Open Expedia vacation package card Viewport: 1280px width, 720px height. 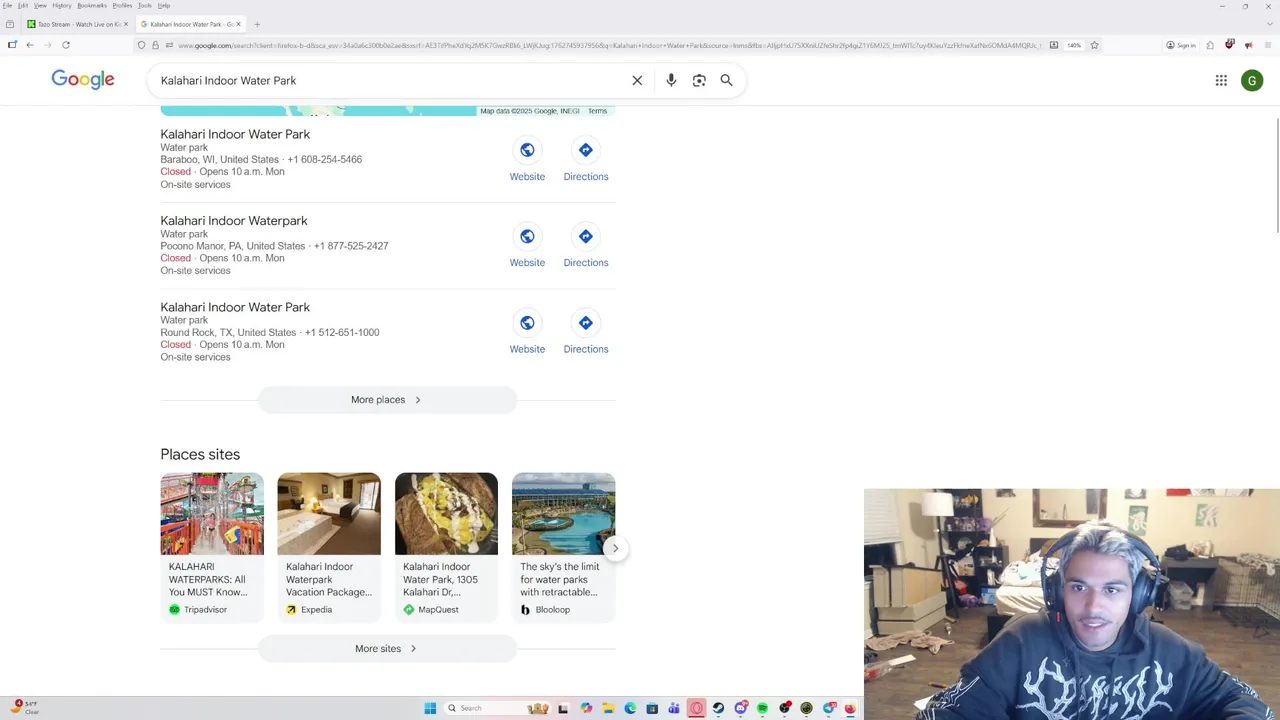point(329,547)
